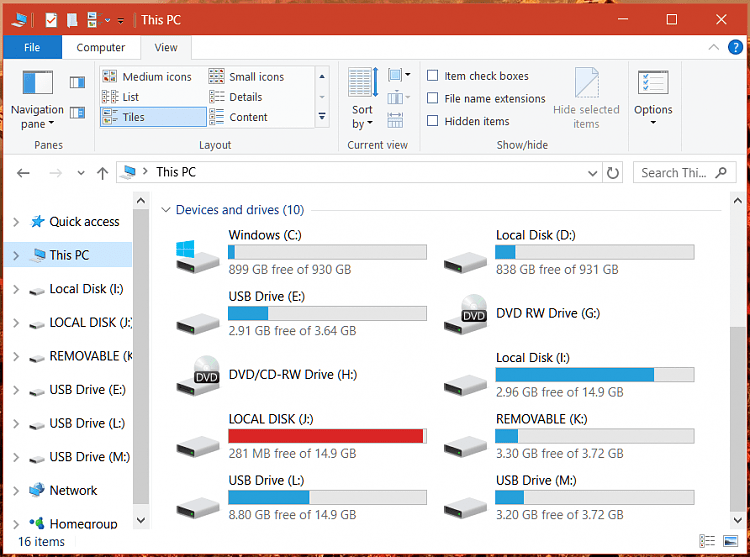Viewport: 750px width, 557px height.
Task: Click the layout gallery scroll up arrow
Action: (x=322, y=76)
